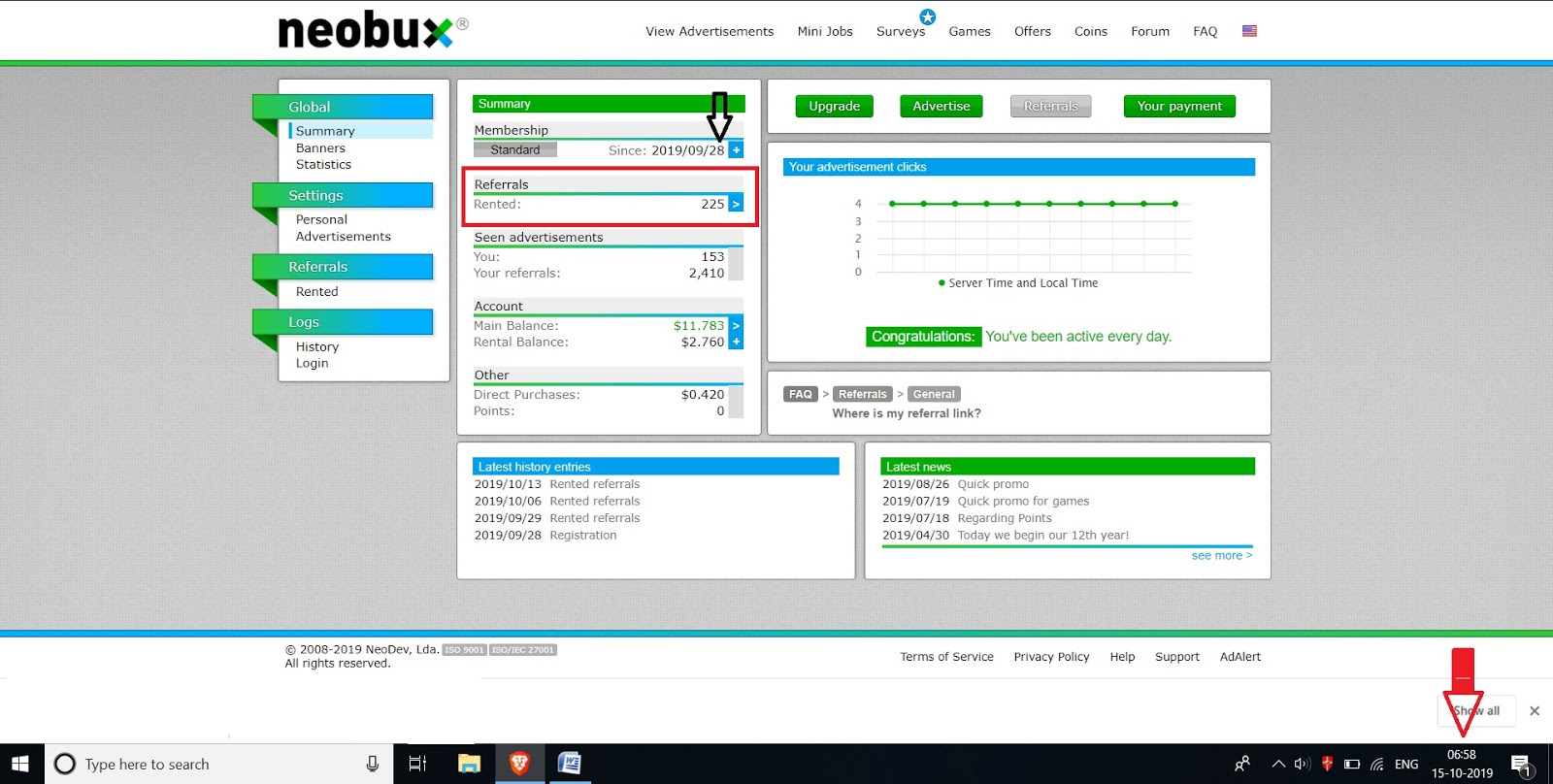Screen dimensions: 1553x784
Task: Open FAQ in top navigation
Action: coord(1206,31)
